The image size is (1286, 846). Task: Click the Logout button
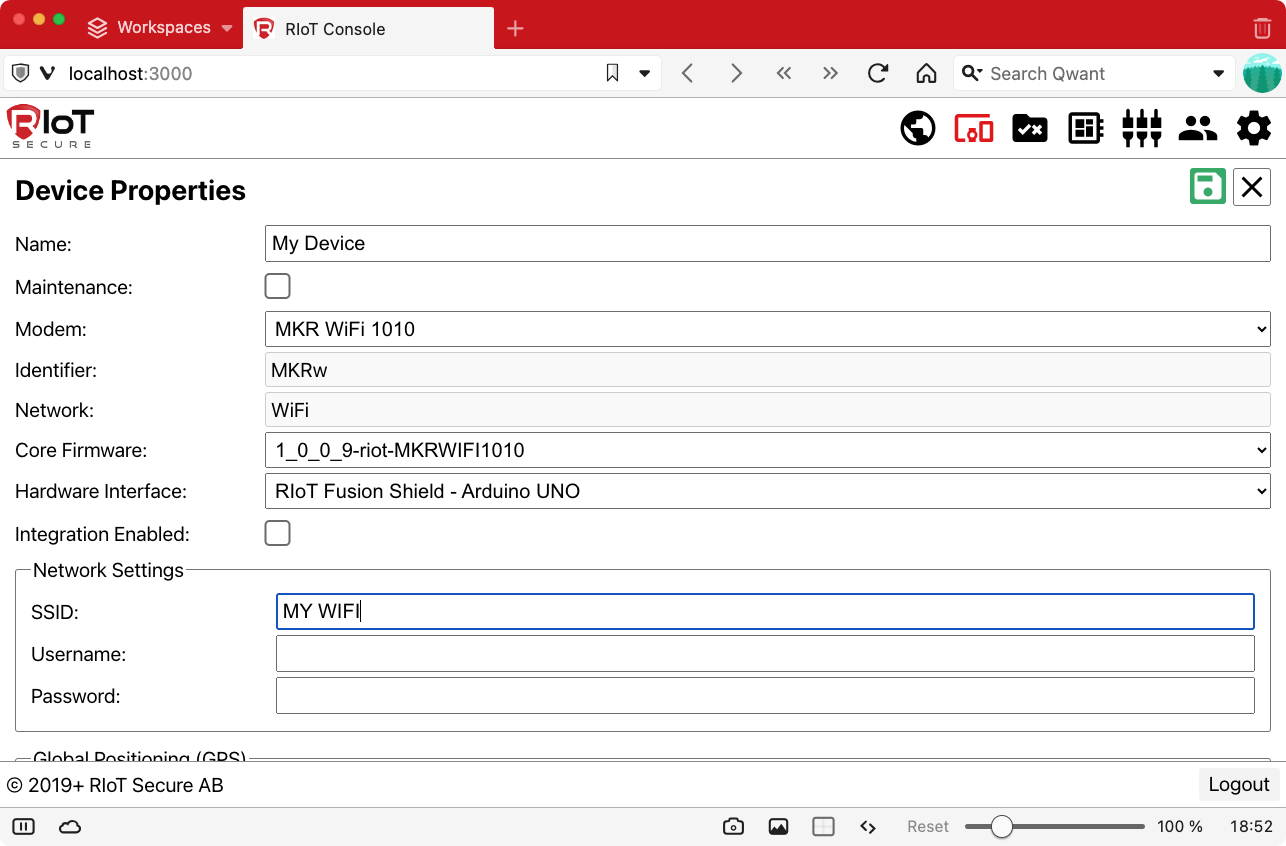[1238, 785]
